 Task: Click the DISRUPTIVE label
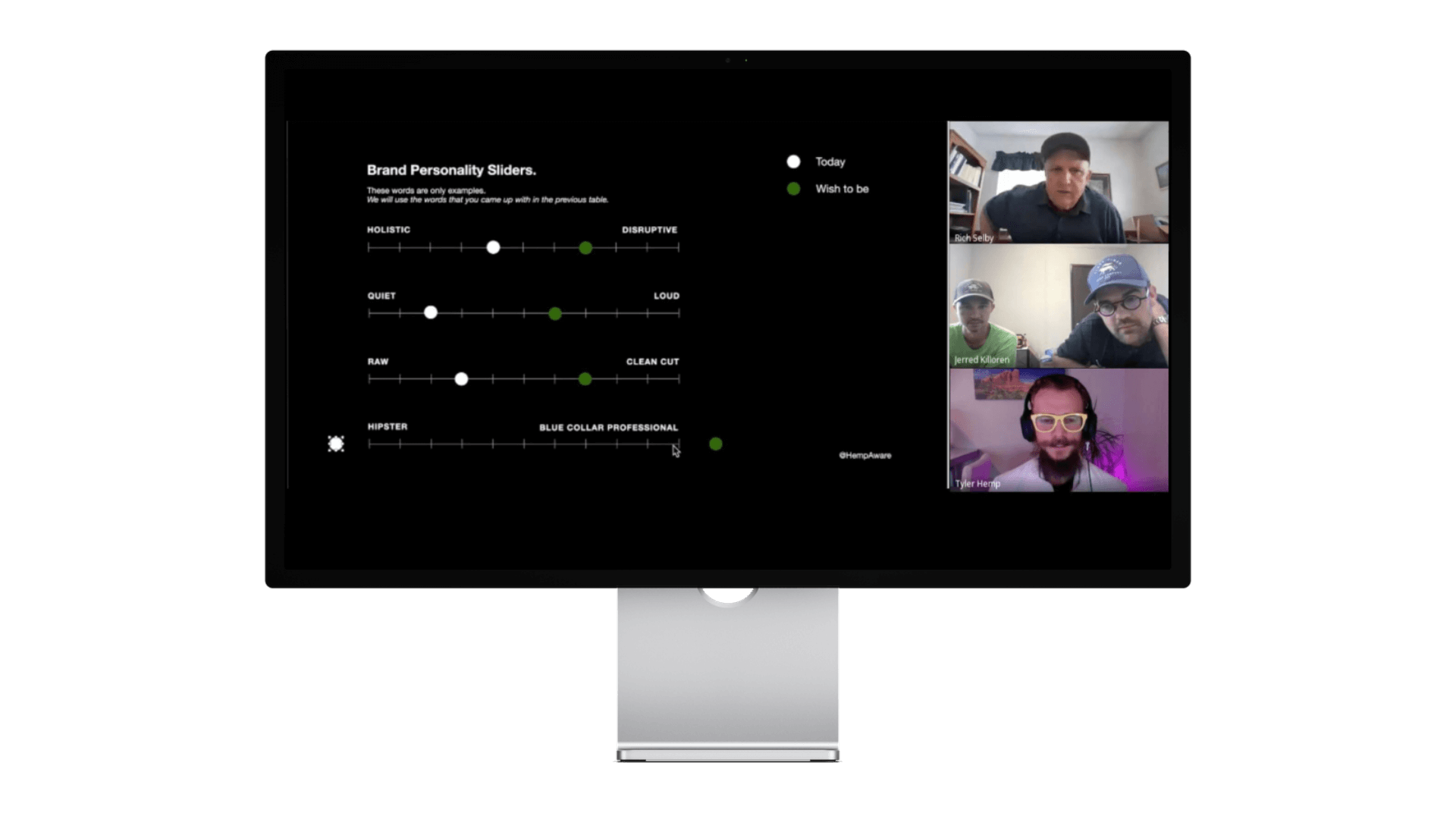(x=649, y=230)
